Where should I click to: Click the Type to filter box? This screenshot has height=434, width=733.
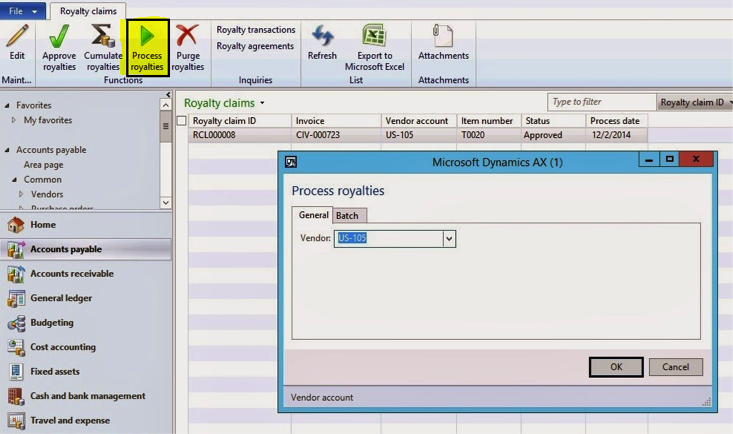[x=602, y=102]
